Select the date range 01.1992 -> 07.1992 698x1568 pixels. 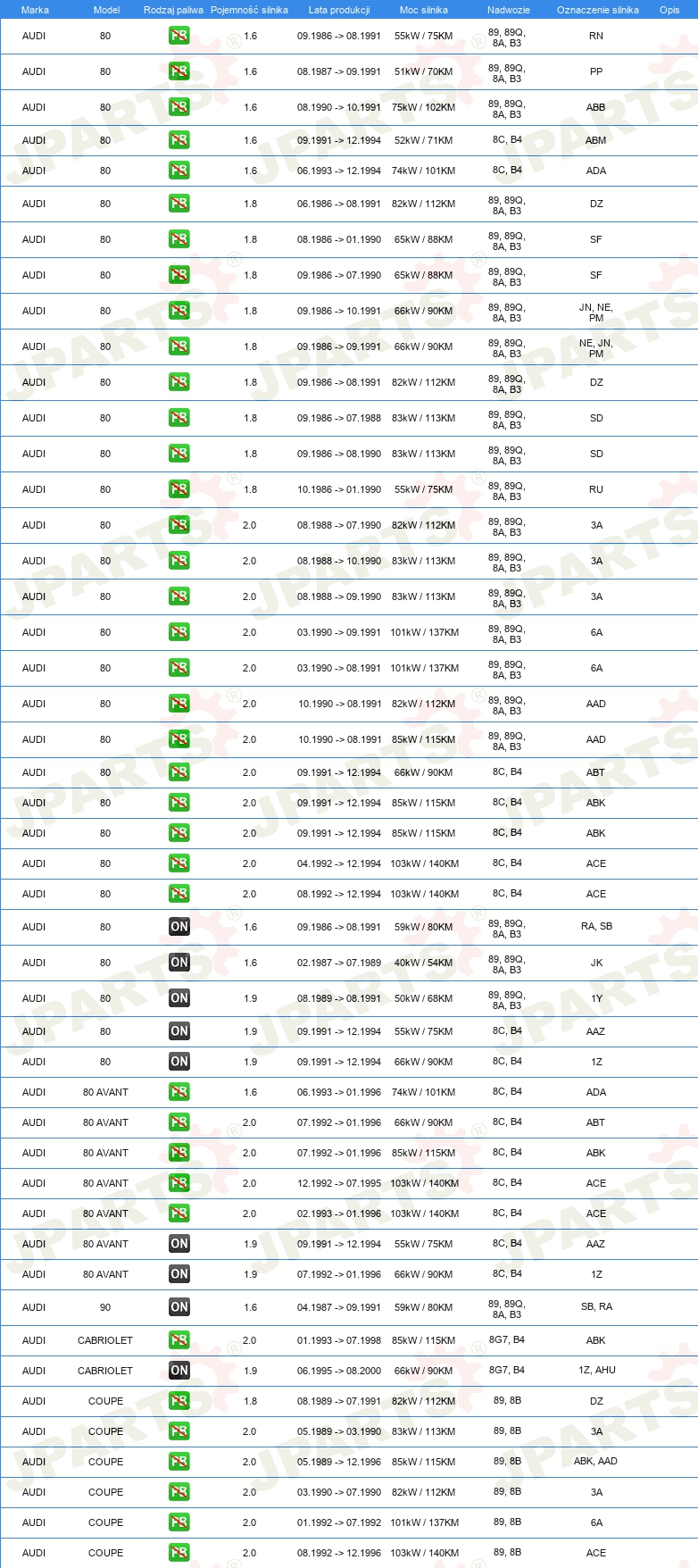click(x=339, y=1522)
